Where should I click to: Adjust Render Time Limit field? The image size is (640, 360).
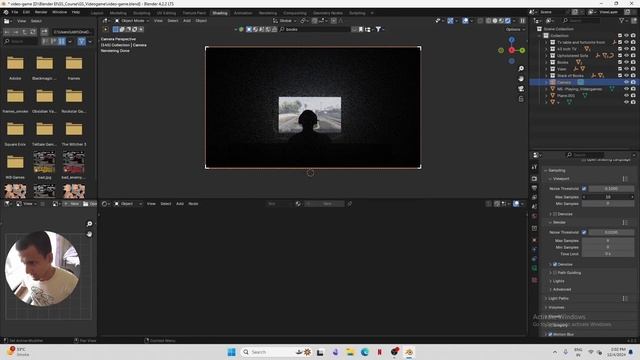click(x=608, y=254)
